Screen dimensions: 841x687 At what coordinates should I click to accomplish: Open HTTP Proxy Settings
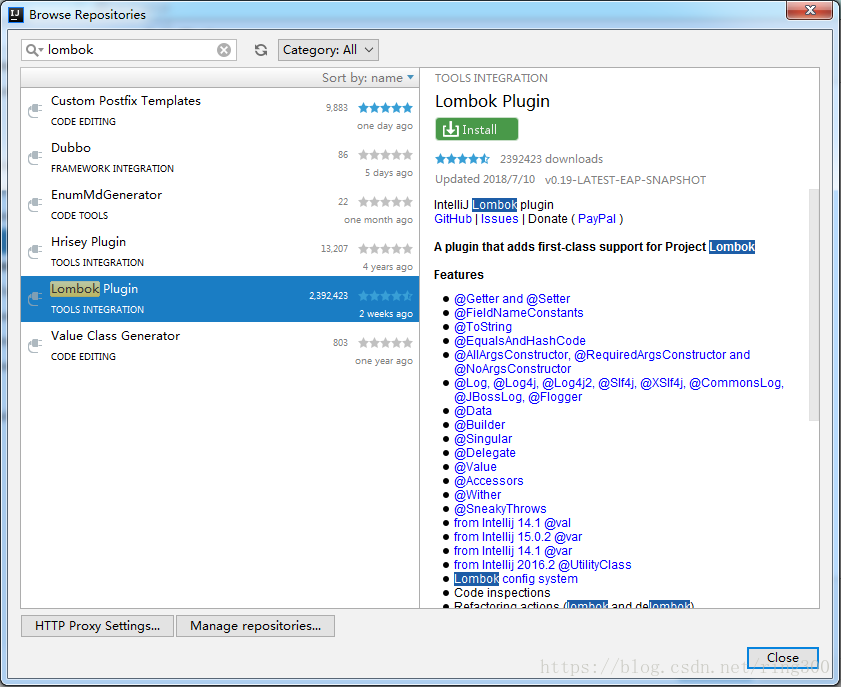[98, 626]
